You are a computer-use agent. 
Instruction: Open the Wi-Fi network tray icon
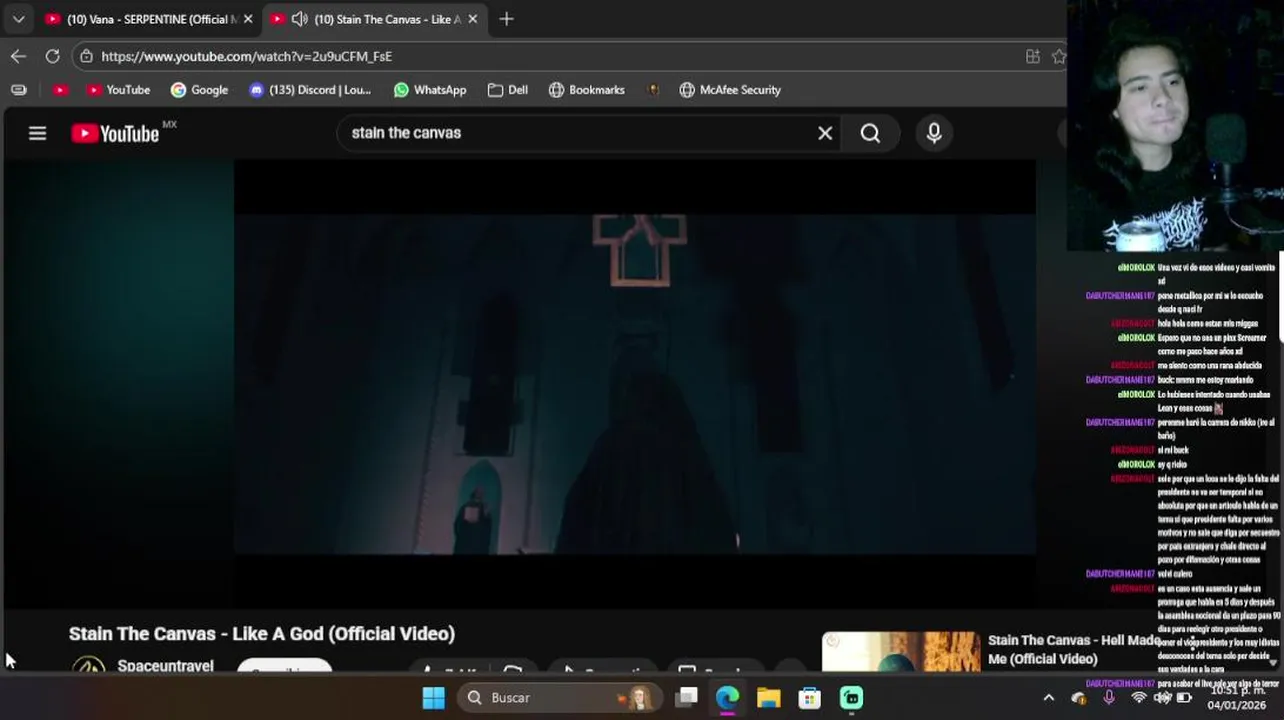click(1138, 698)
